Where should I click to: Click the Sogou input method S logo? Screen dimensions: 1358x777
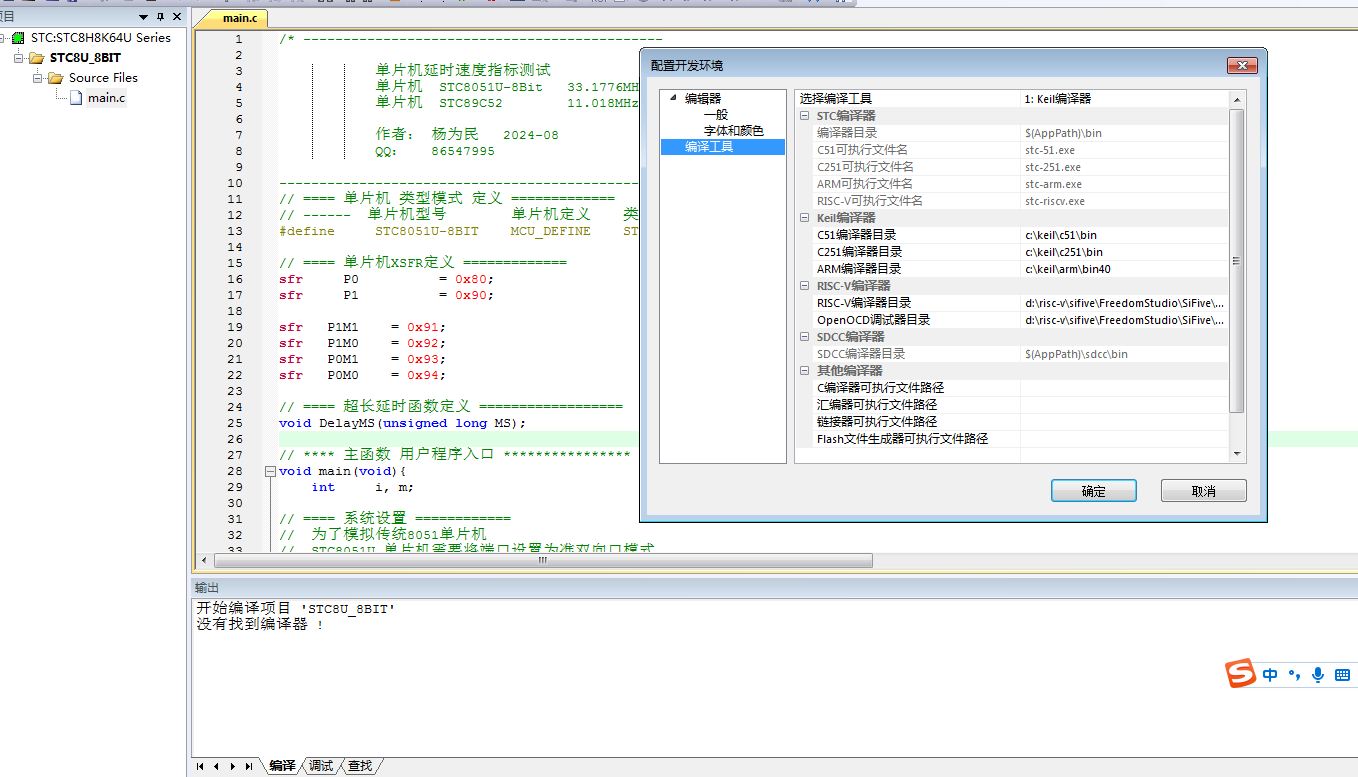click(x=1241, y=674)
